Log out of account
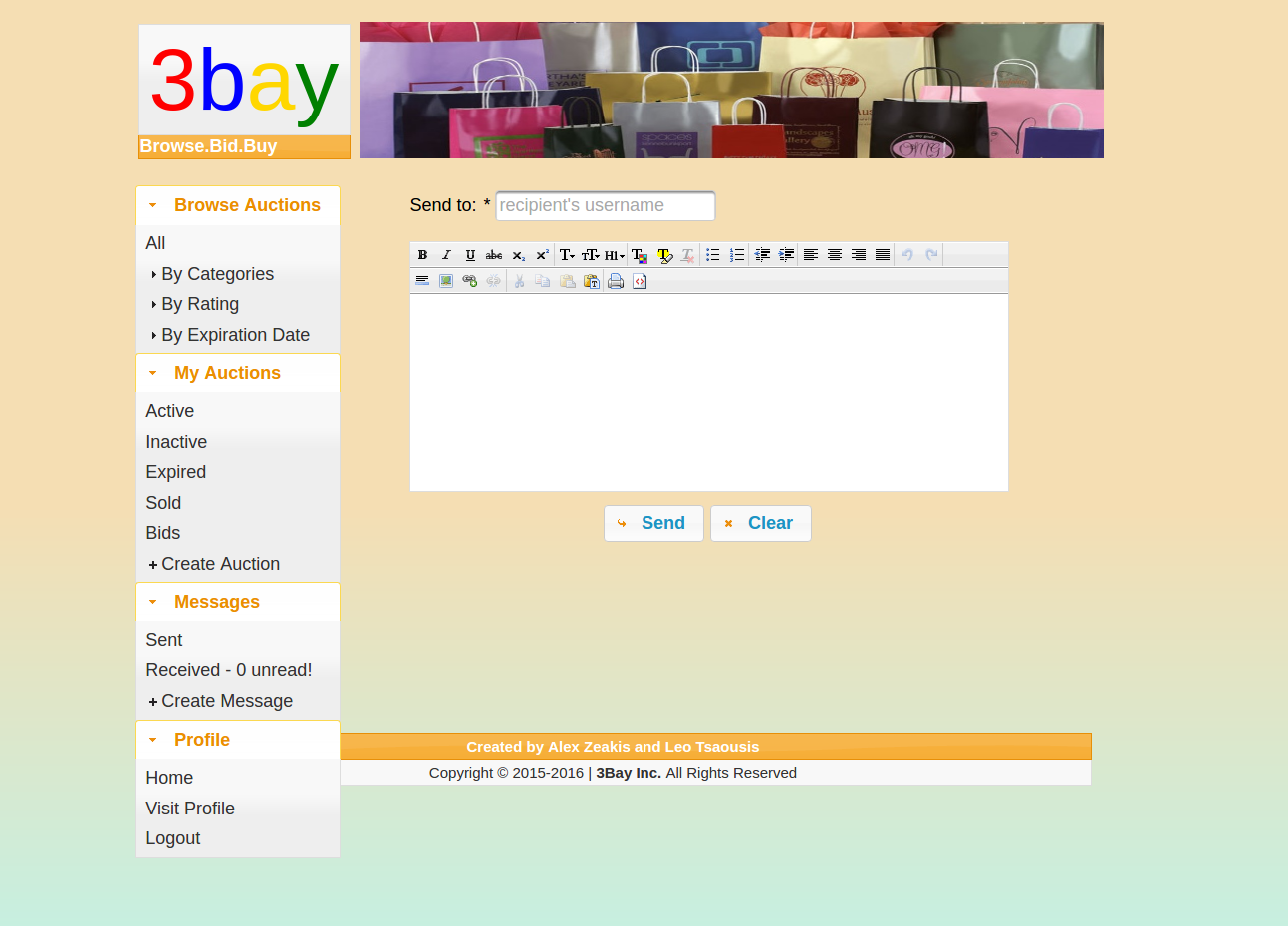This screenshot has width=1288, height=926. pyautogui.click(x=173, y=838)
